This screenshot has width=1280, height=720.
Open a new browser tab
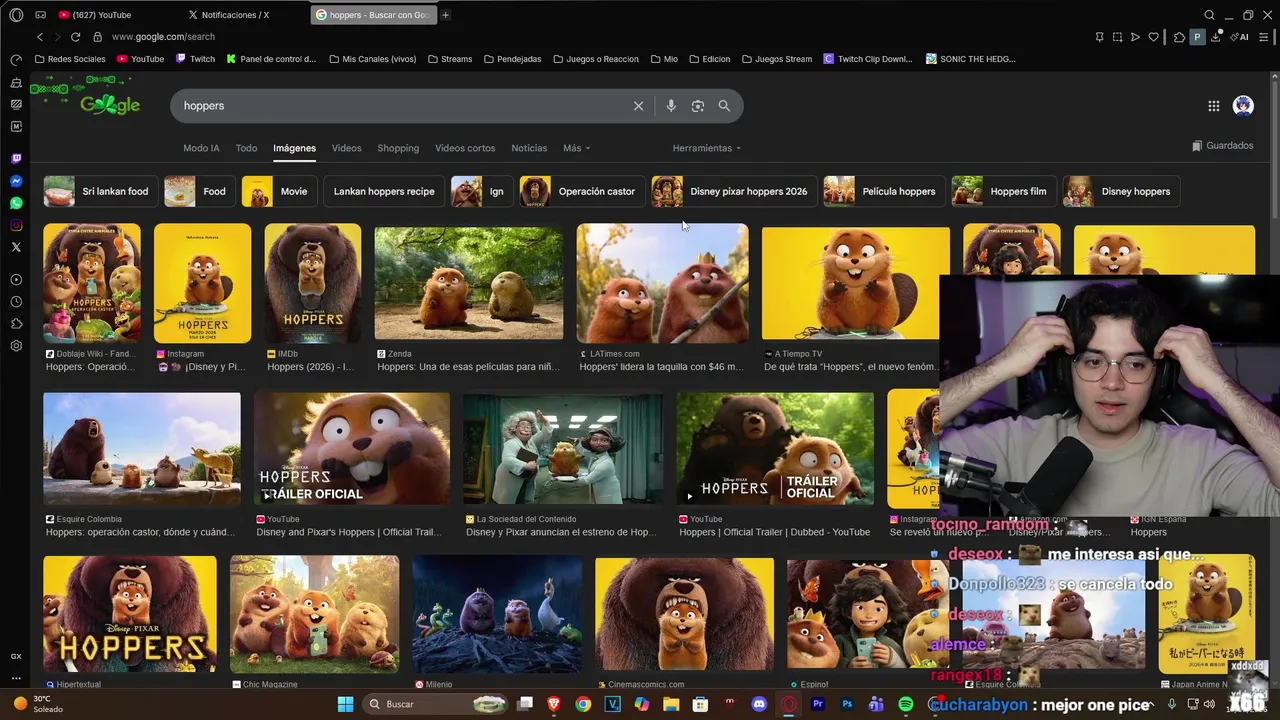tap(445, 15)
